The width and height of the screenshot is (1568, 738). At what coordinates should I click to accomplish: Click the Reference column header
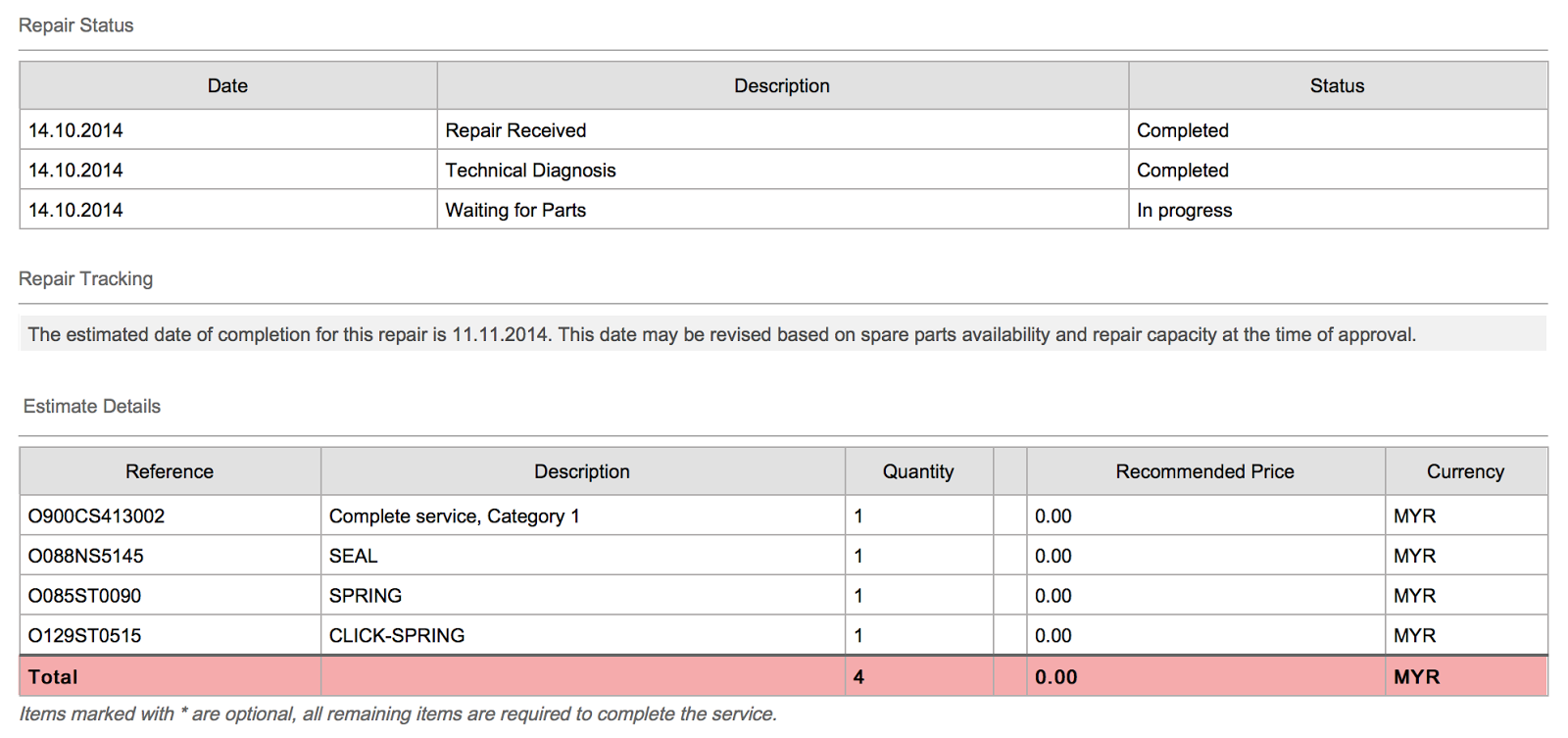click(170, 472)
